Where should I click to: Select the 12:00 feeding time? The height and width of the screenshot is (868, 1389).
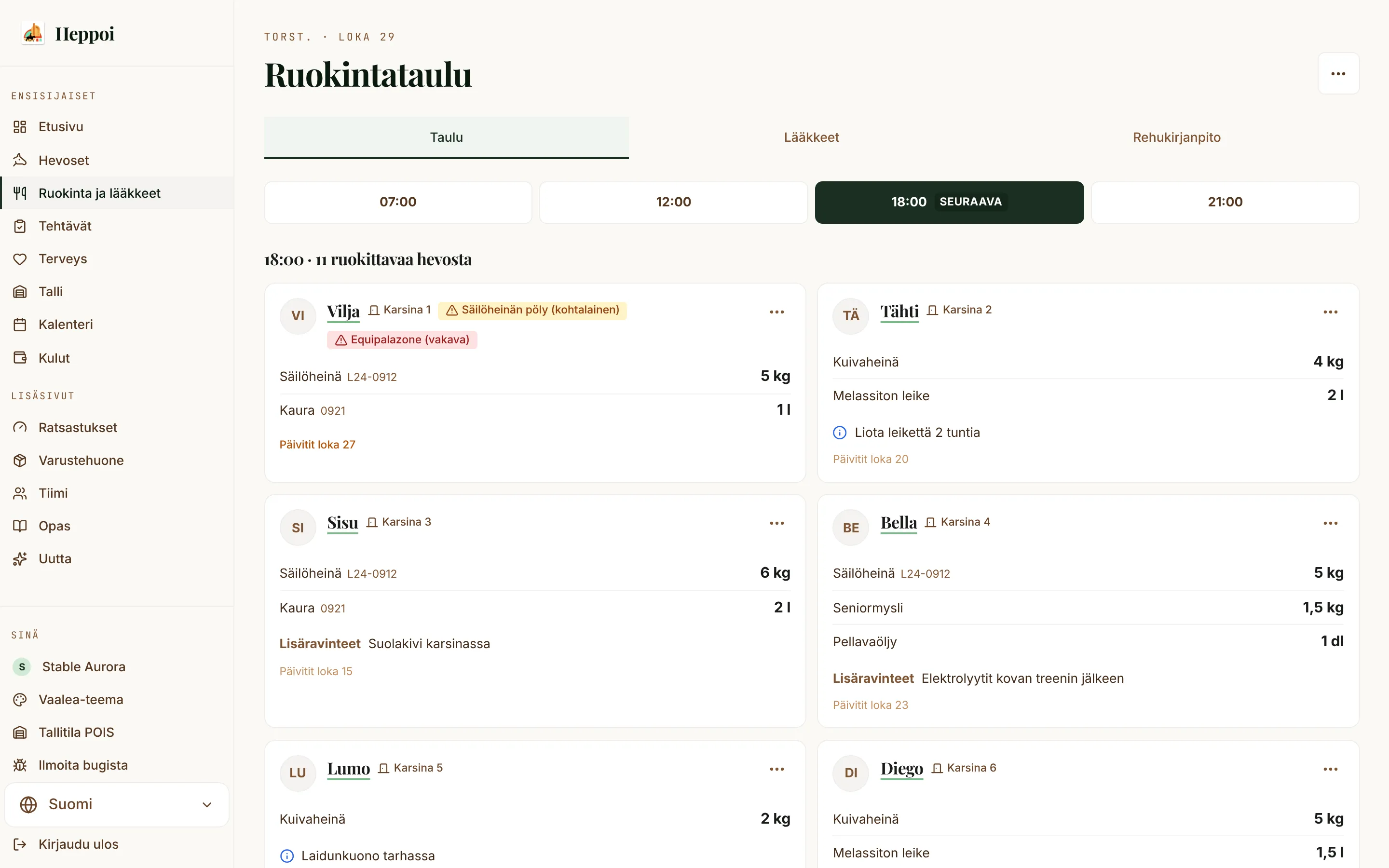tap(673, 202)
